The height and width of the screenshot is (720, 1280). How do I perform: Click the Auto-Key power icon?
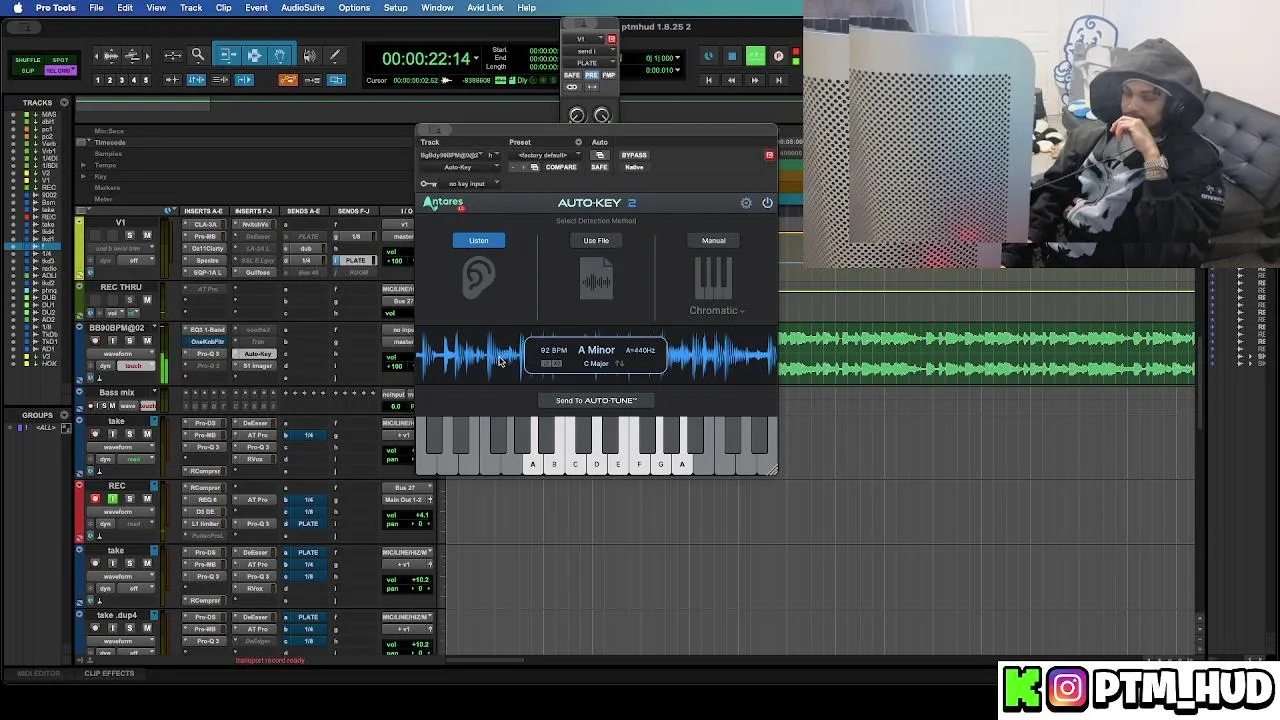[767, 203]
